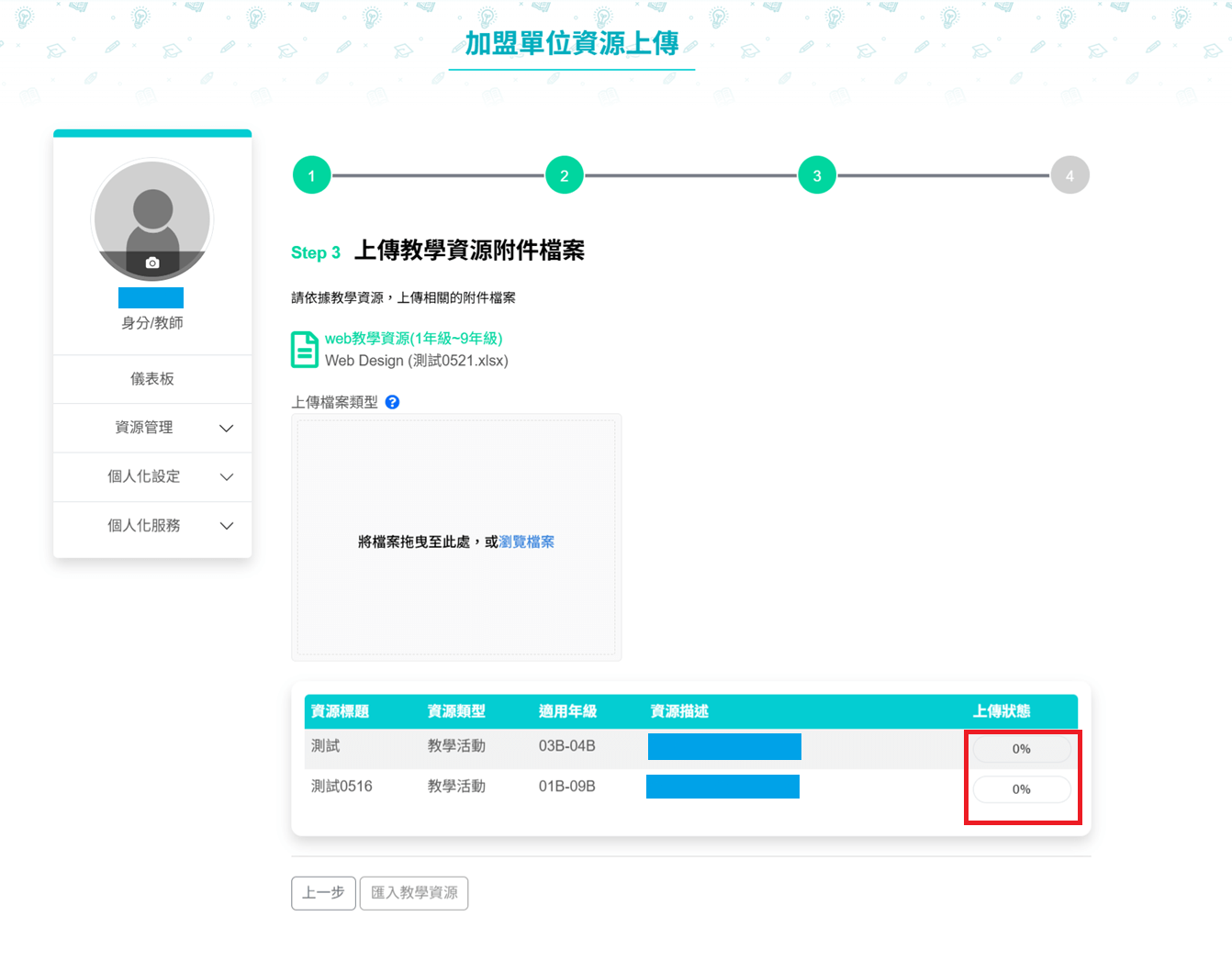Expand the chevron next to 個人化服務
1232x972 pixels.
click(x=227, y=526)
